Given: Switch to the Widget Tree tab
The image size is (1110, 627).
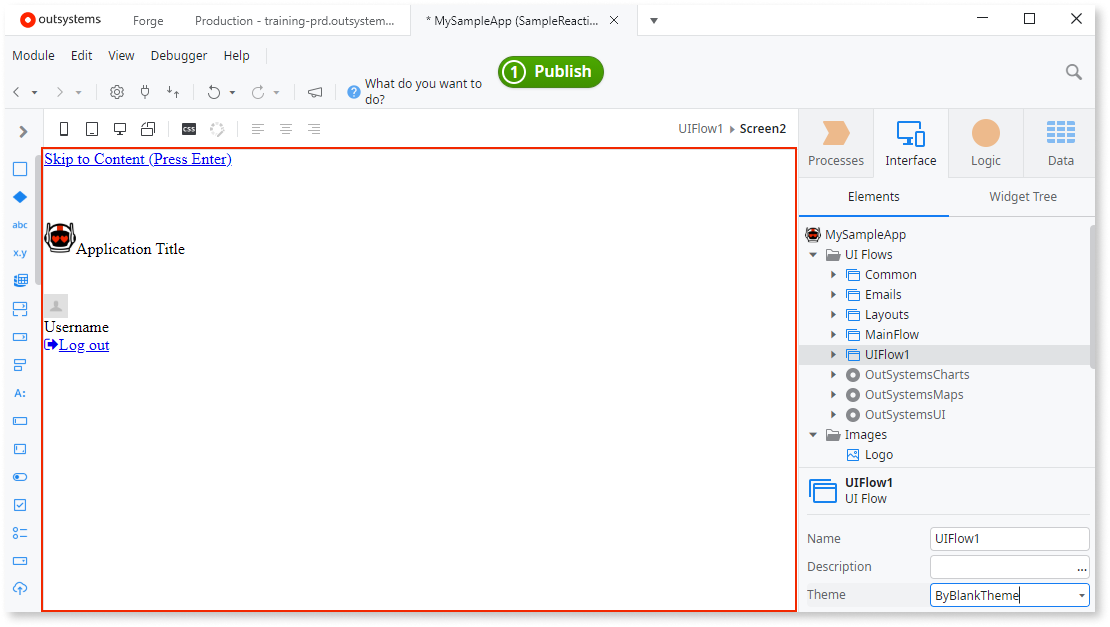Looking at the screenshot, I should coord(1021,196).
